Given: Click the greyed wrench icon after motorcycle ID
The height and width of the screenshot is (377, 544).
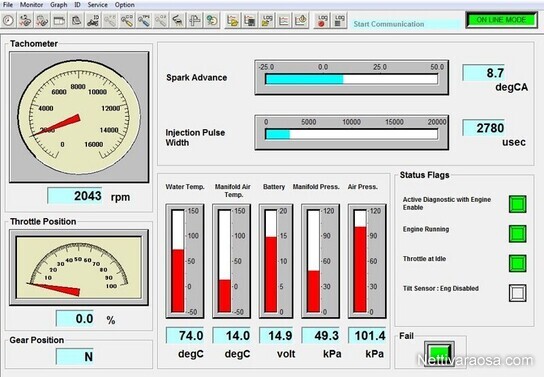Looking at the screenshot, I should click(110, 20).
